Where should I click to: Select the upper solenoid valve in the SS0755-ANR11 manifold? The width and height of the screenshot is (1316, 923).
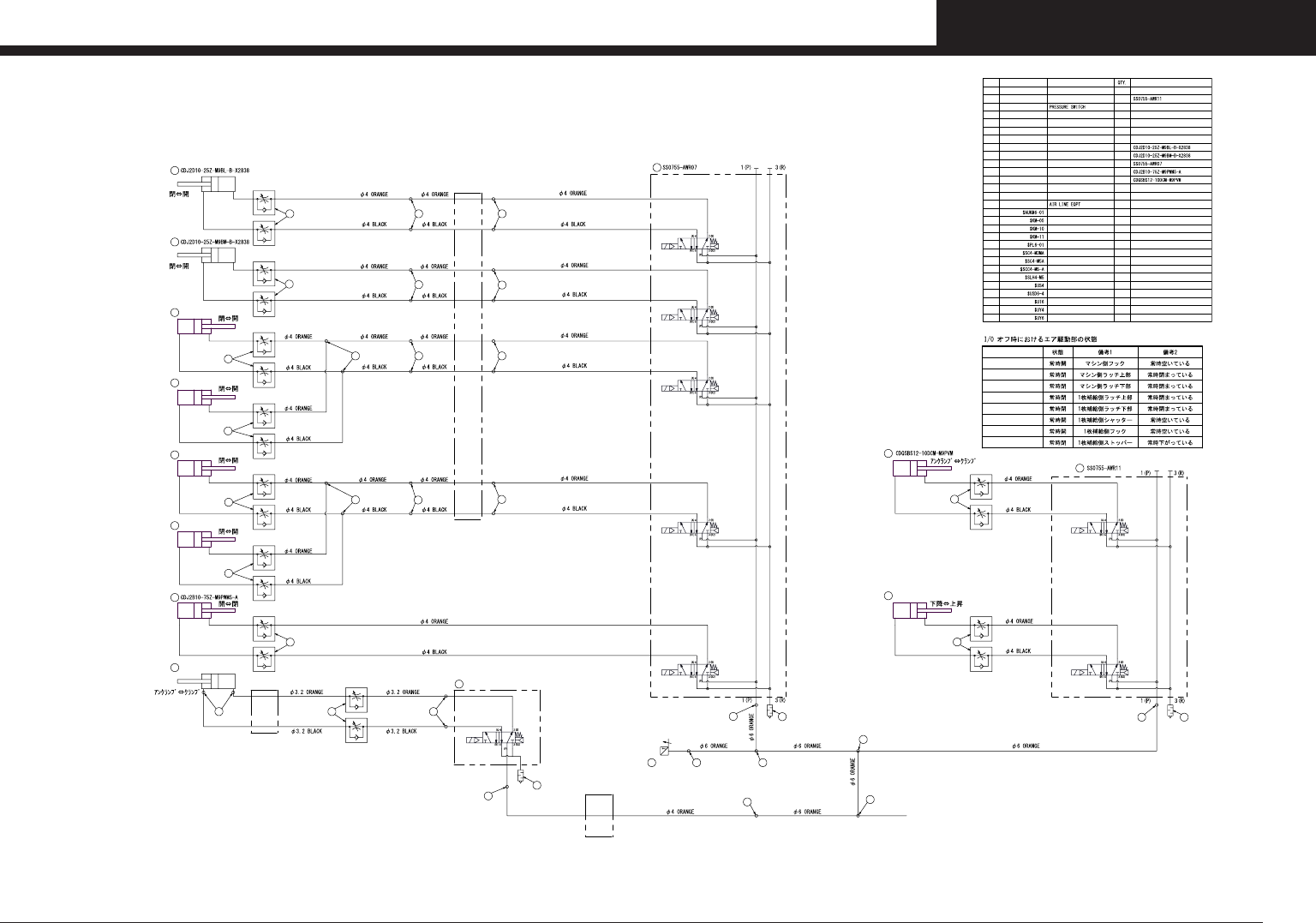1100,529
